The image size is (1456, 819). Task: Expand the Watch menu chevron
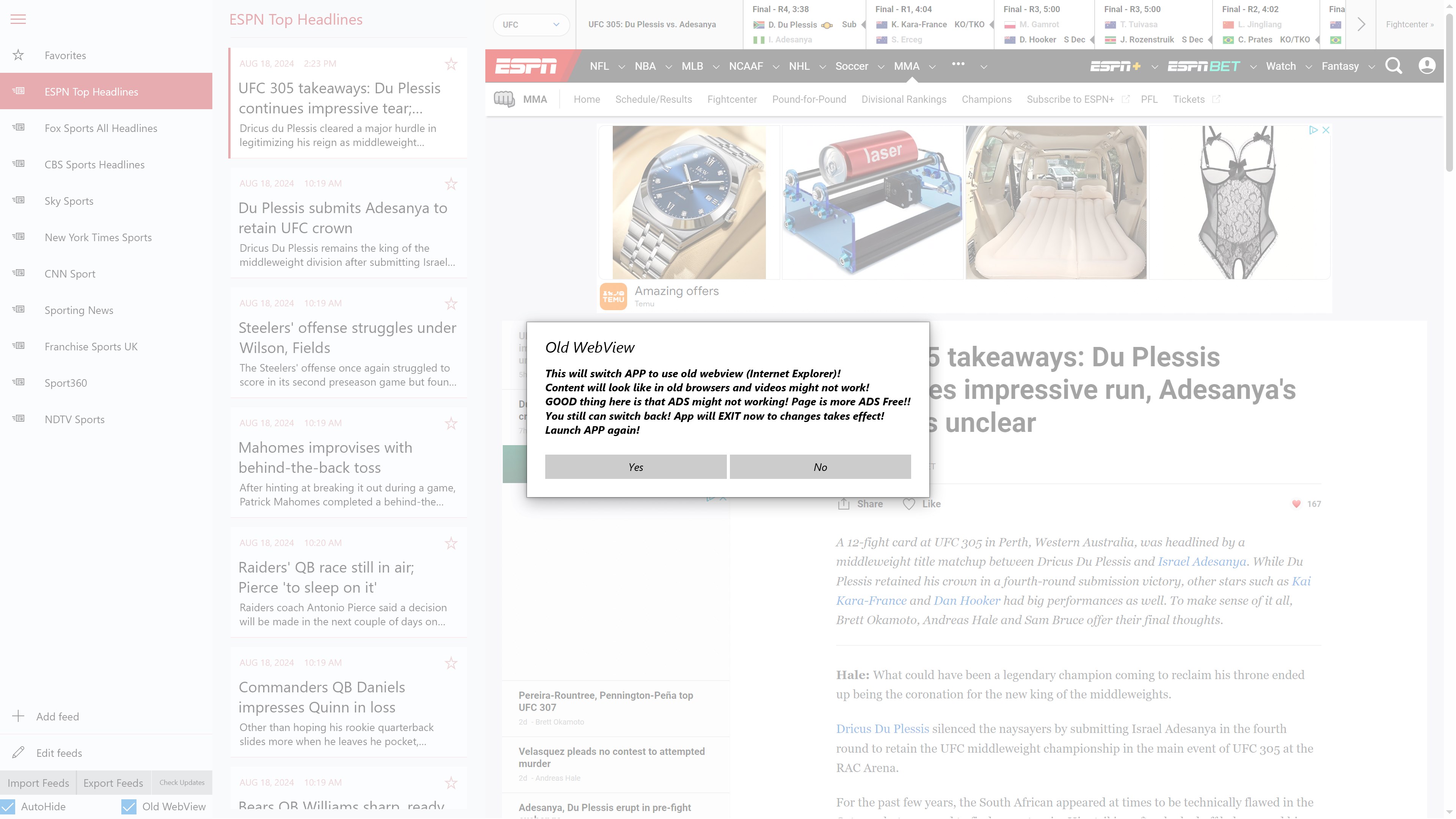[x=1309, y=67]
